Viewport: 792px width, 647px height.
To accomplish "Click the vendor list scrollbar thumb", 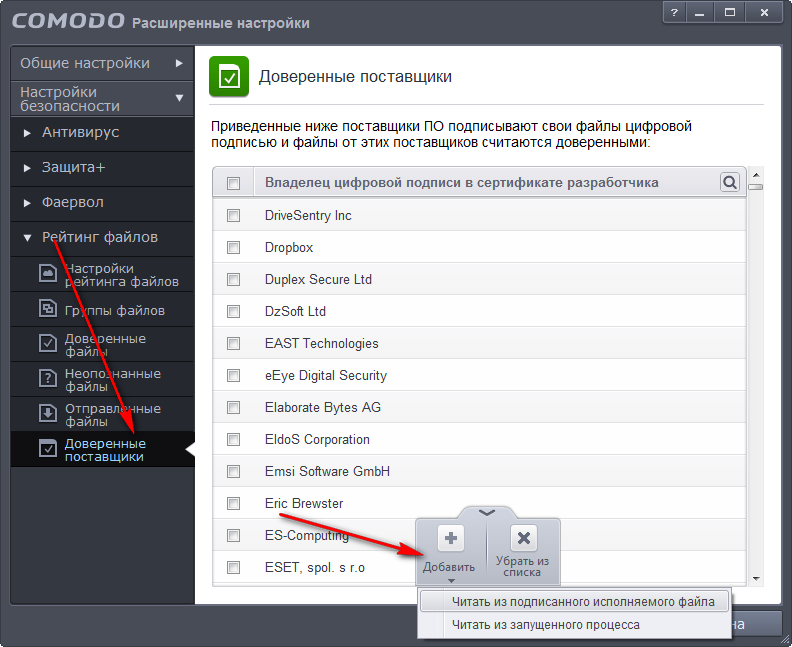I will click(x=756, y=187).
